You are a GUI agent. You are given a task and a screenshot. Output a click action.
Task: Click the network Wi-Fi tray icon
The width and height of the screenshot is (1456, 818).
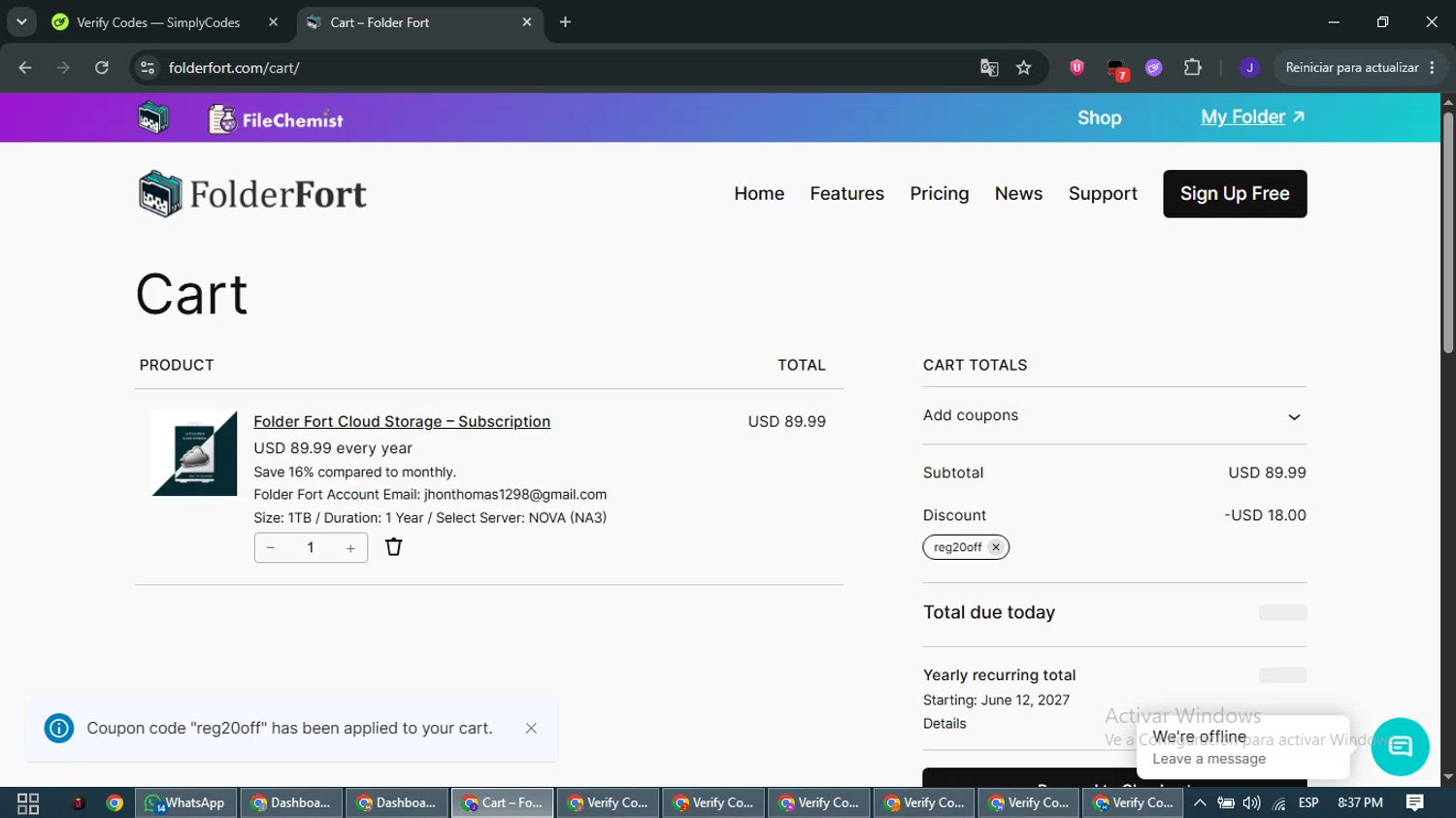coord(1279,803)
